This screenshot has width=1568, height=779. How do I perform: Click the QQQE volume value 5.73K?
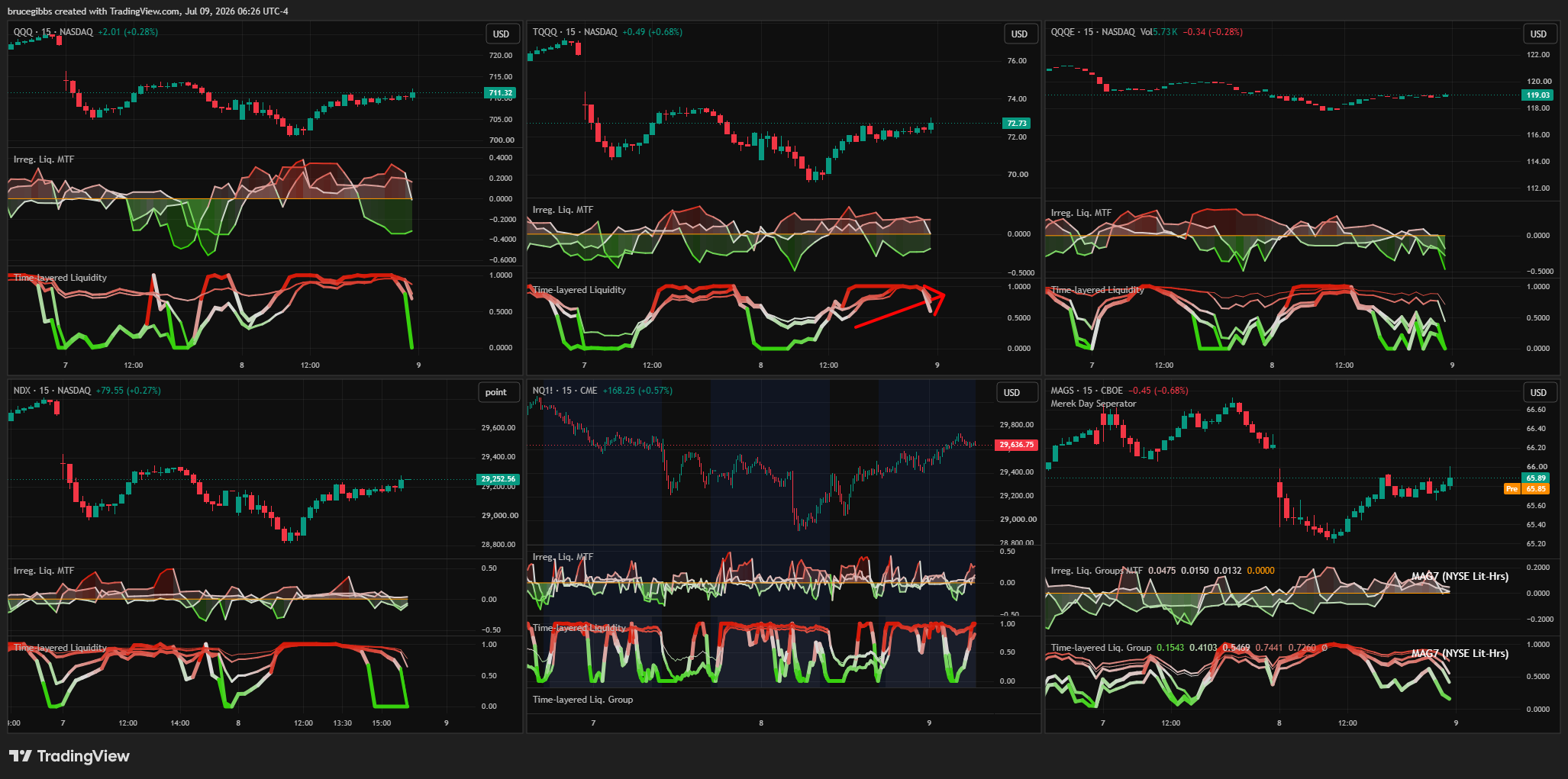[1165, 32]
